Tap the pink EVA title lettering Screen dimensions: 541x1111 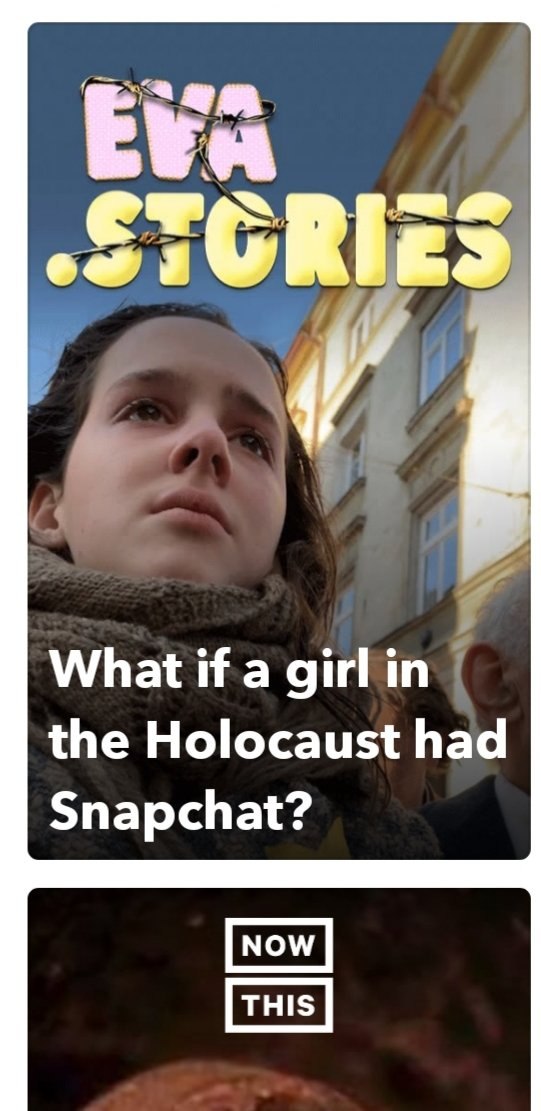[179, 128]
